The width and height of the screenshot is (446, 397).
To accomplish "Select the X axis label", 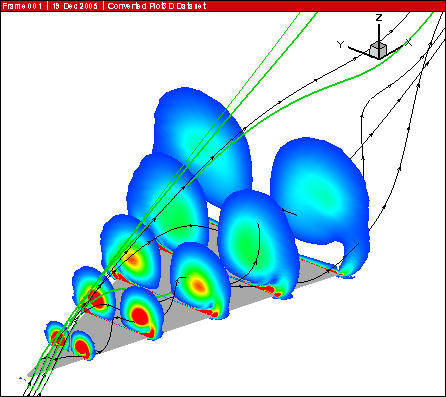I will tap(408, 42).
